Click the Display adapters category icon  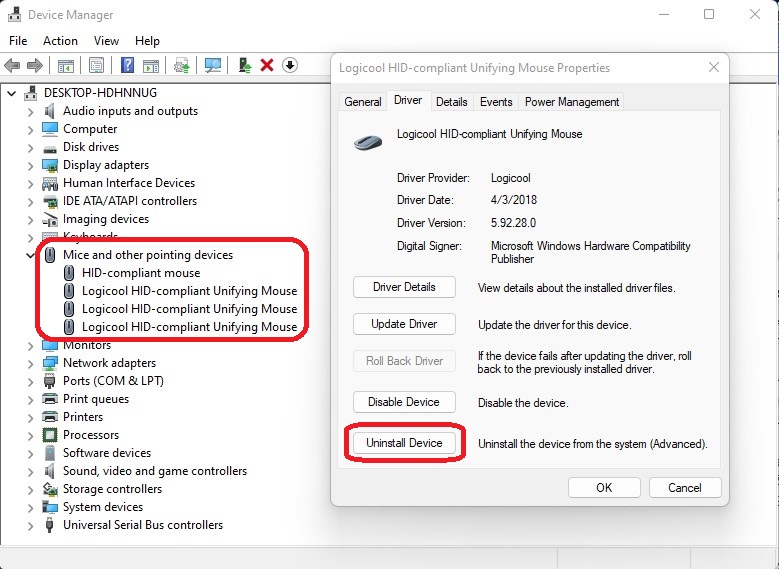click(x=50, y=165)
